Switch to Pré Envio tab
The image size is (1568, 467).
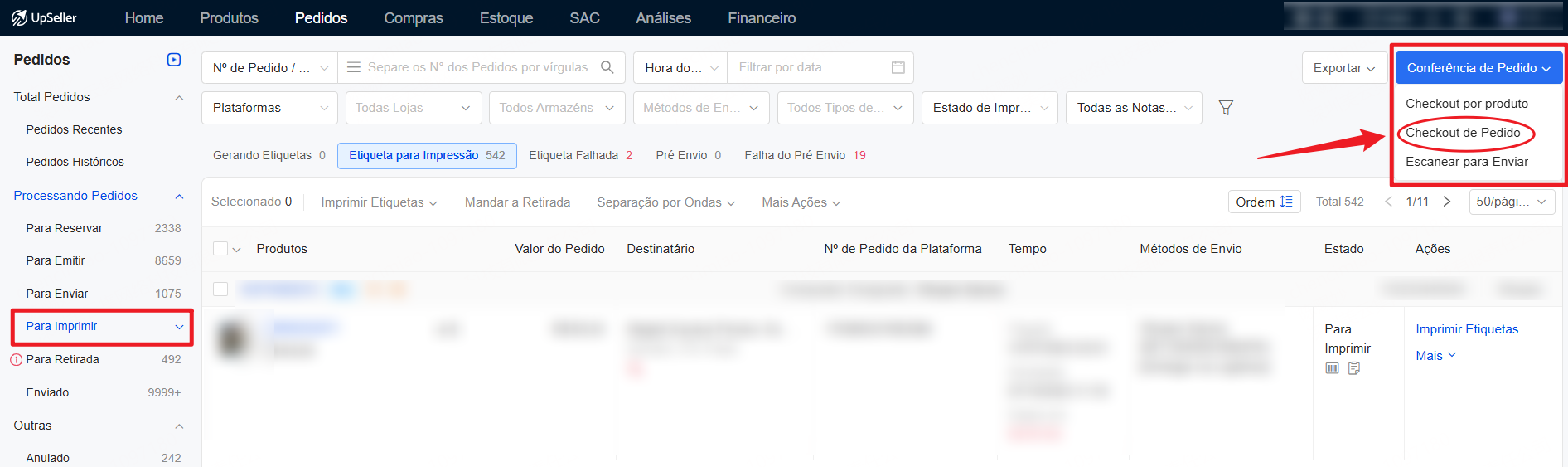click(x=688, y=155)
